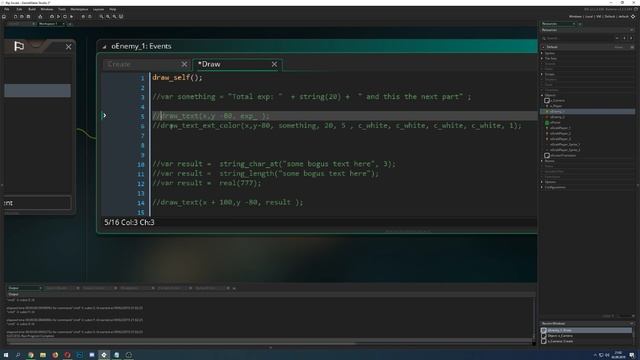Collapse the oEnemy_1: Events window triangle
The width and height of the screenshot is (640, 360).
(104, 47)
